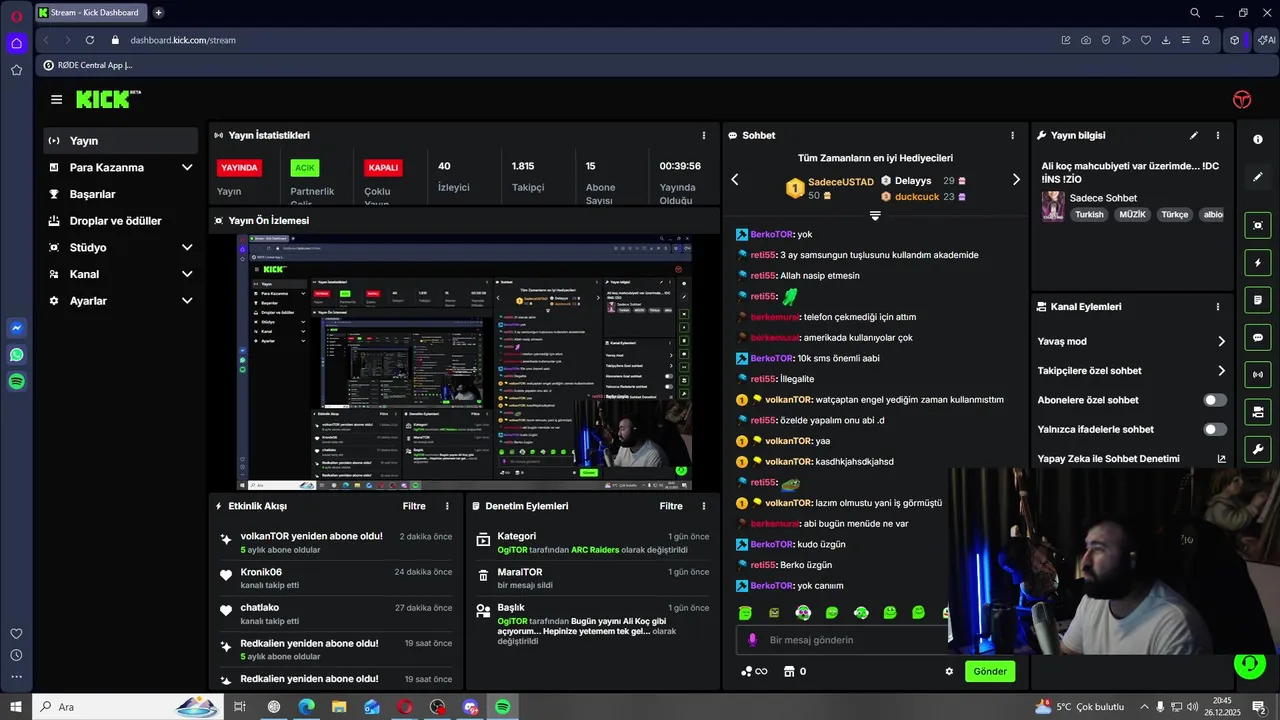The height and width of the screenshot is (720, 1280).
Task: Open the Windows Start button
Action: tap(16, 707)
